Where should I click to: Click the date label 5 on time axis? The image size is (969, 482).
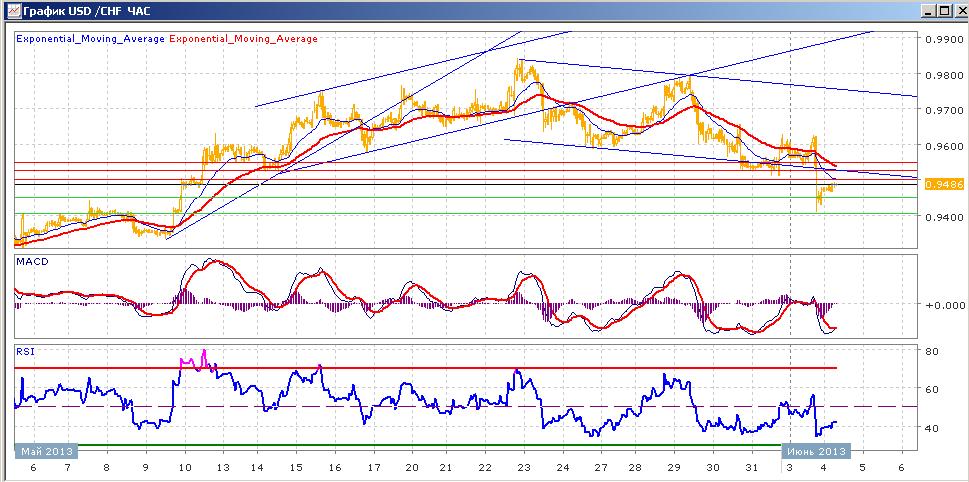pos(864,468)
